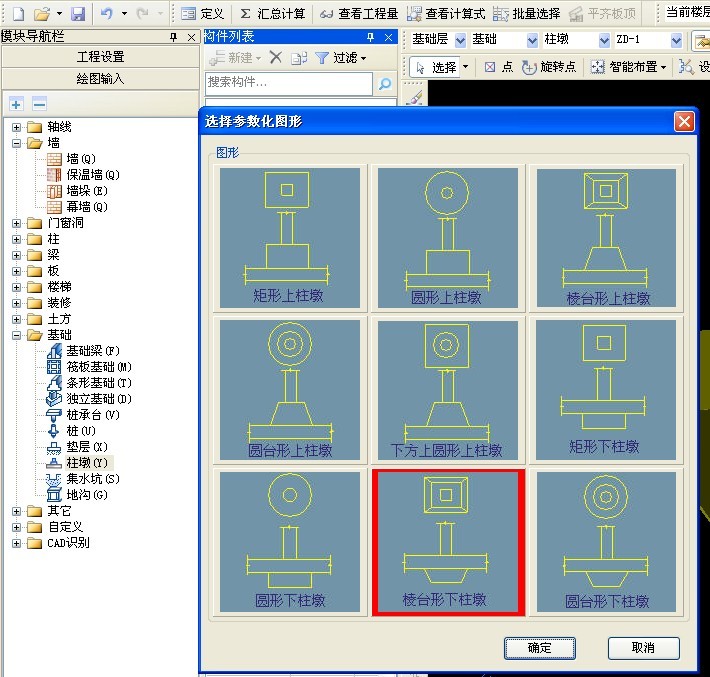The height and width of the screenshot is (677, 710).
Task: Activate the 选择 selection tool
Action: [x=436, y=67]
